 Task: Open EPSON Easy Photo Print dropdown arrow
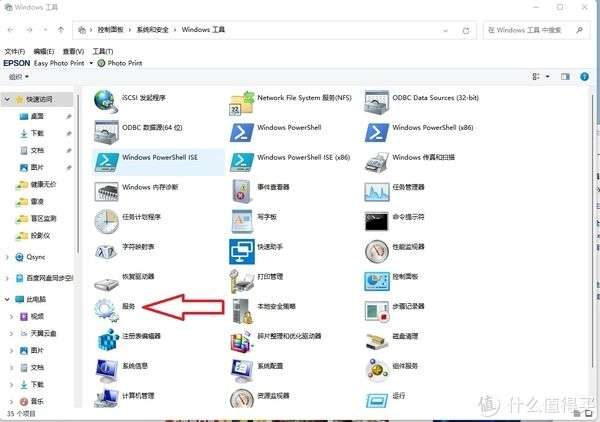[91, 63]
